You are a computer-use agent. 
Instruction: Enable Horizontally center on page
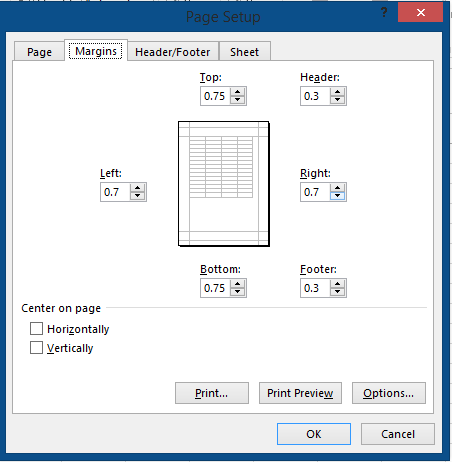[x=36, y=328]
